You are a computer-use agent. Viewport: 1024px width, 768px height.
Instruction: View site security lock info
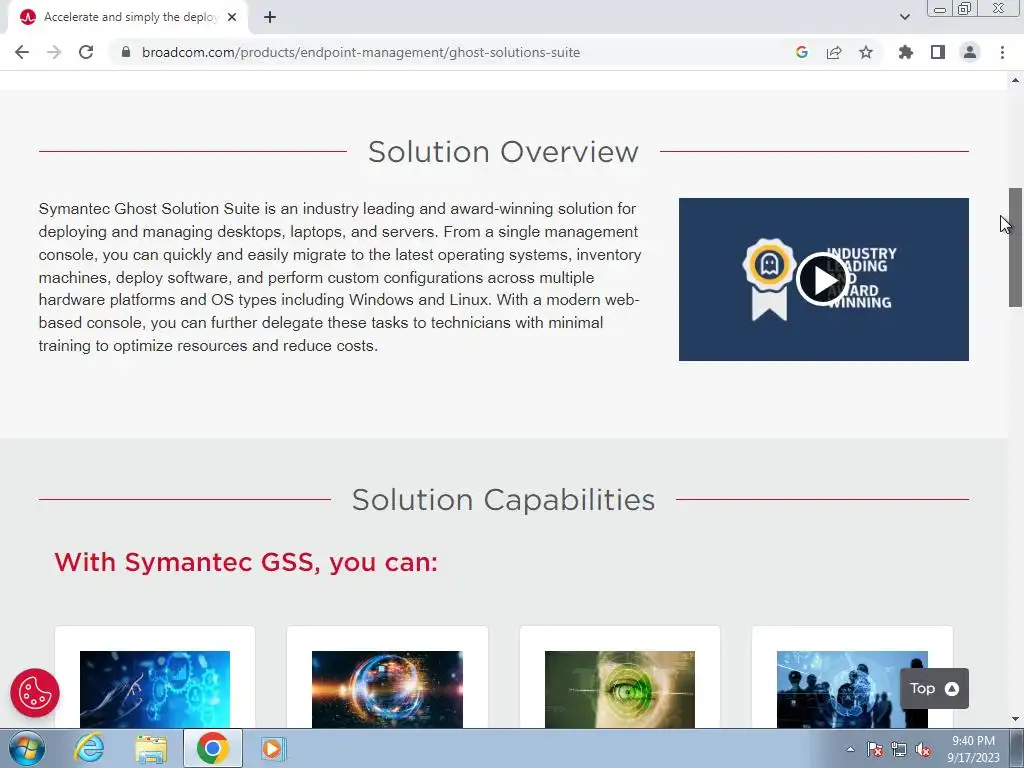126,52
